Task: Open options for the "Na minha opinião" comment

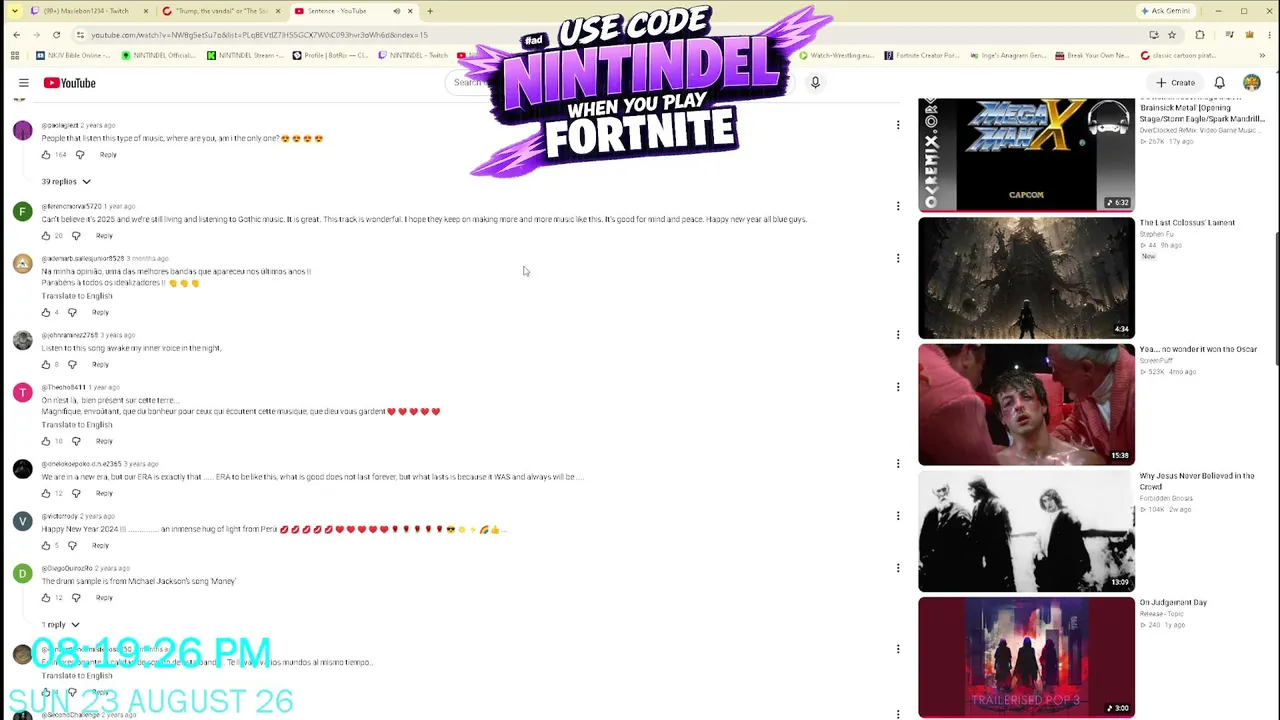Action: point(898,258)
